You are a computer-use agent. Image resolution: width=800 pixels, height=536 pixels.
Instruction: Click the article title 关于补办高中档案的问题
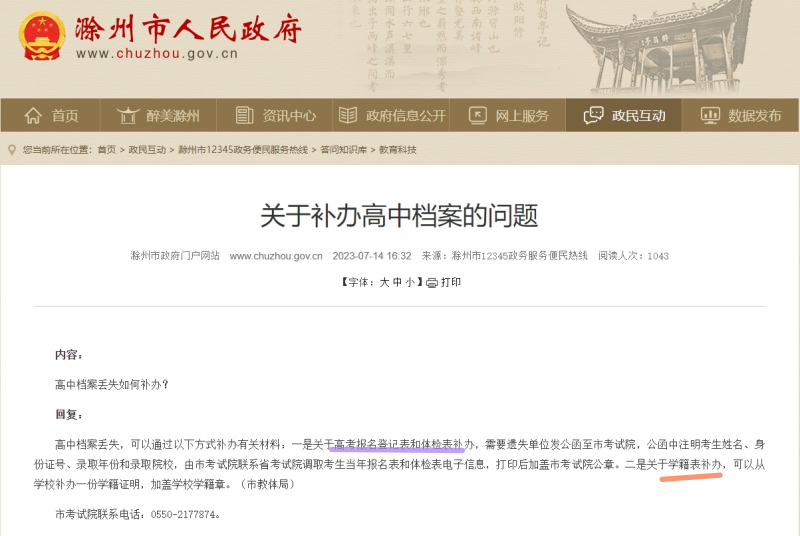399,216
